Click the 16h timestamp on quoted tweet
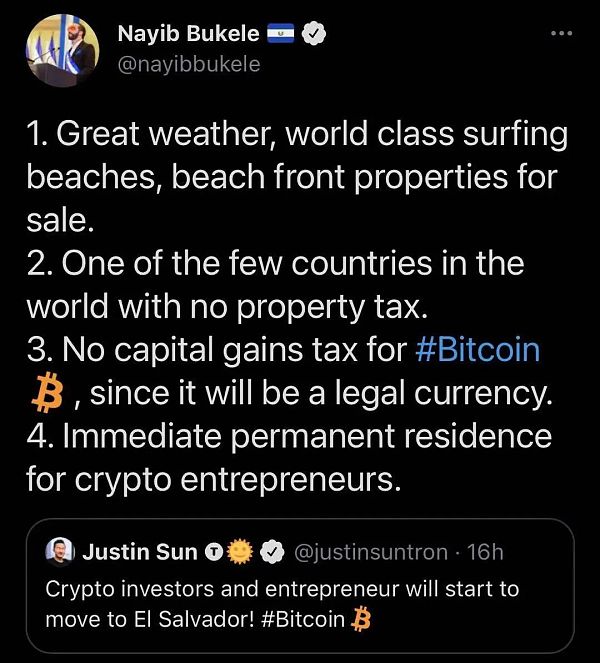The image size is (600, 663). coord(485,551)
